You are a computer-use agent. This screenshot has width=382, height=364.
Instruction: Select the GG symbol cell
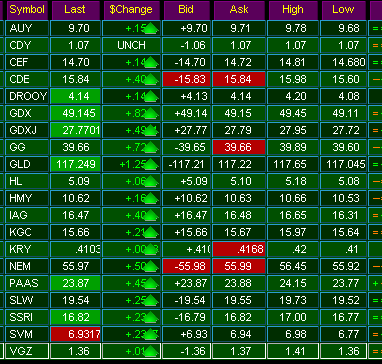[x=27, y=147]
